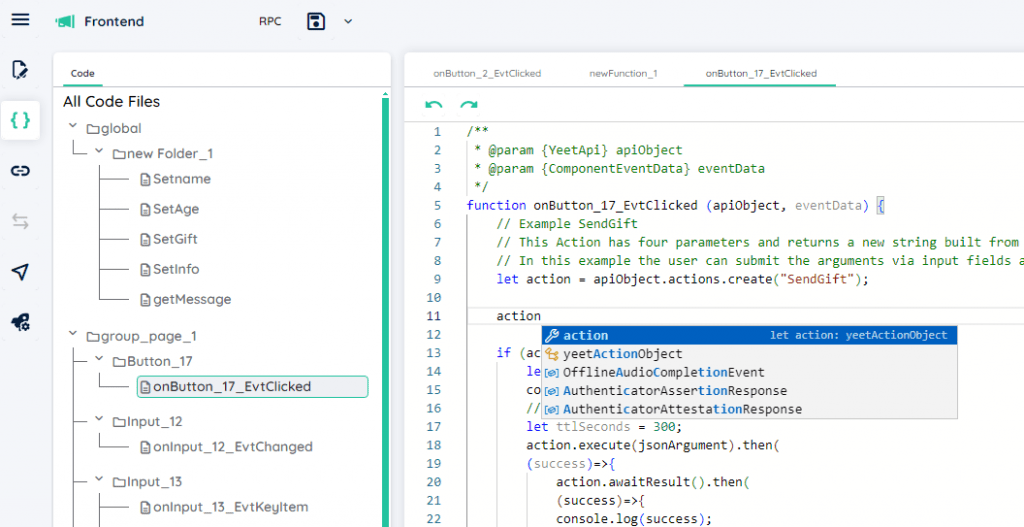Open the getMessage code file
Viewport: 1024px width, 527px height.
click(x=191, y=299)
